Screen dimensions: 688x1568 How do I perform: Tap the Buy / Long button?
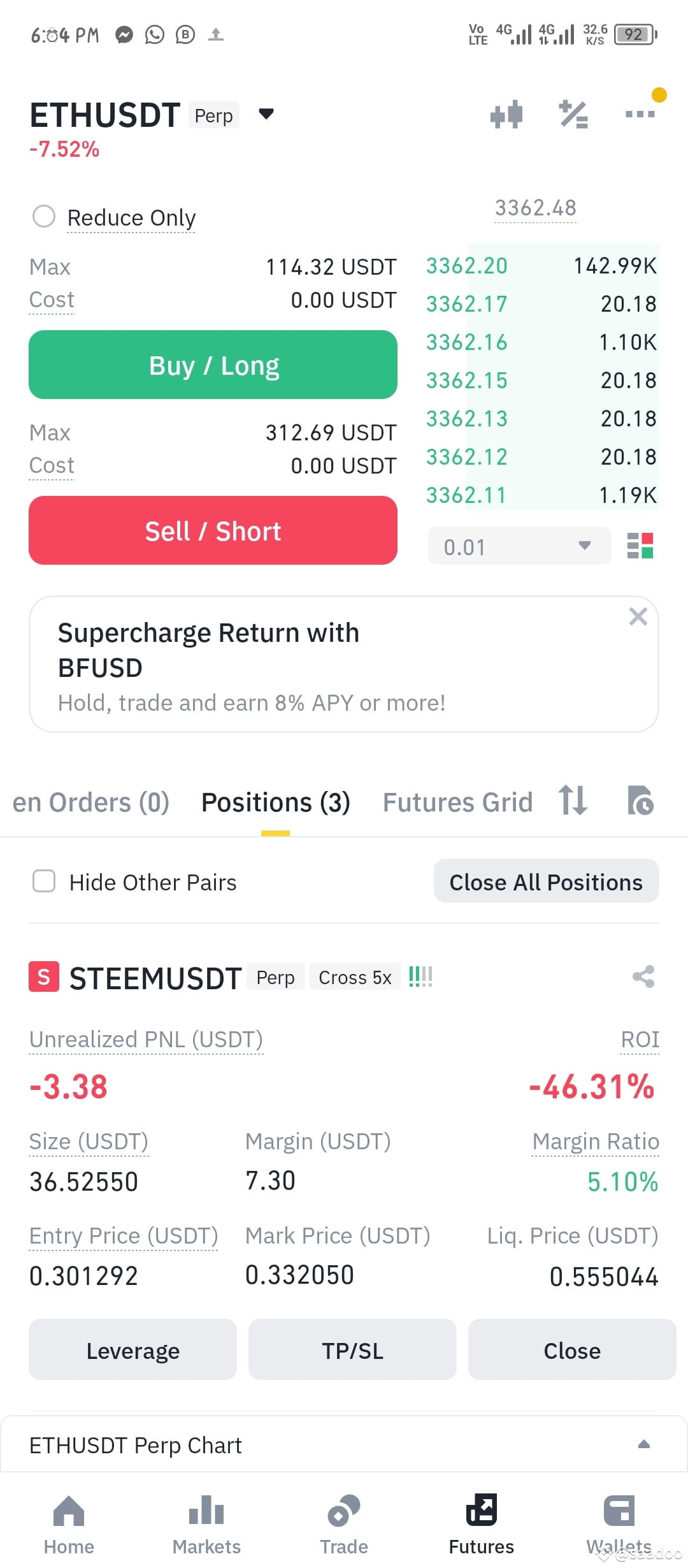[x=213, y=365]
